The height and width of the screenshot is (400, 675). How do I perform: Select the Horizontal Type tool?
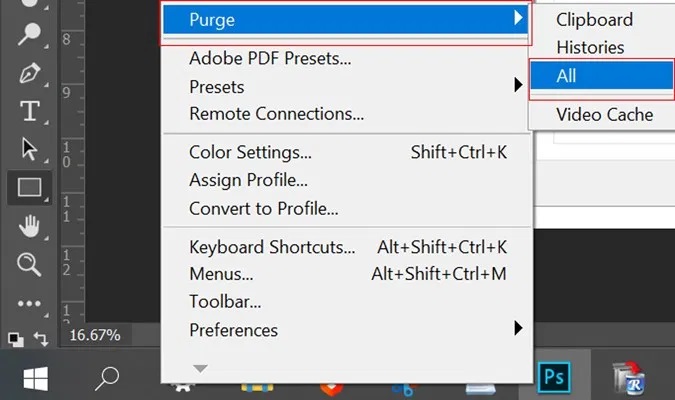30,111
